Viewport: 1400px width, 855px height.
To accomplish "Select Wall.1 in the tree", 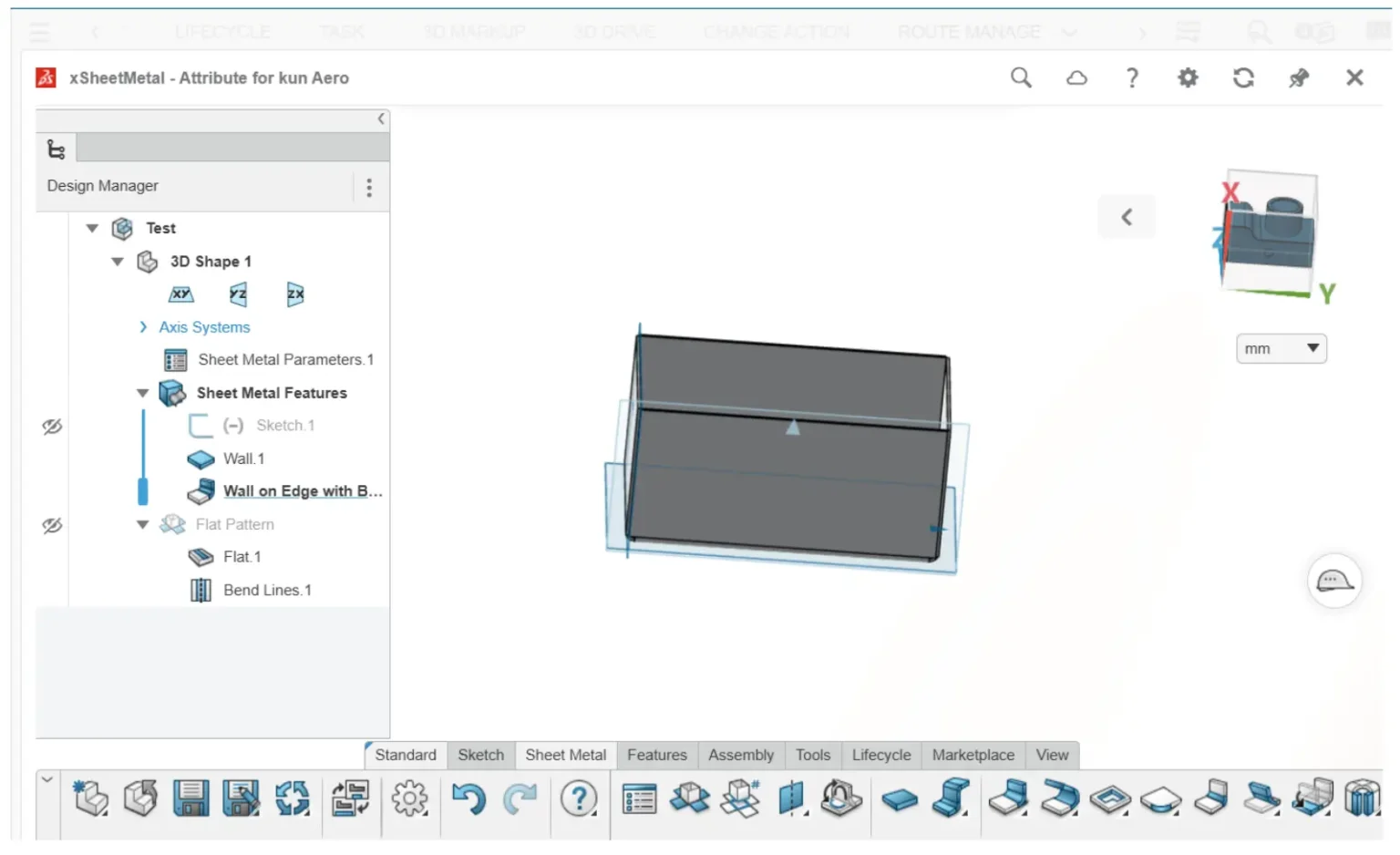I will 243,458.
